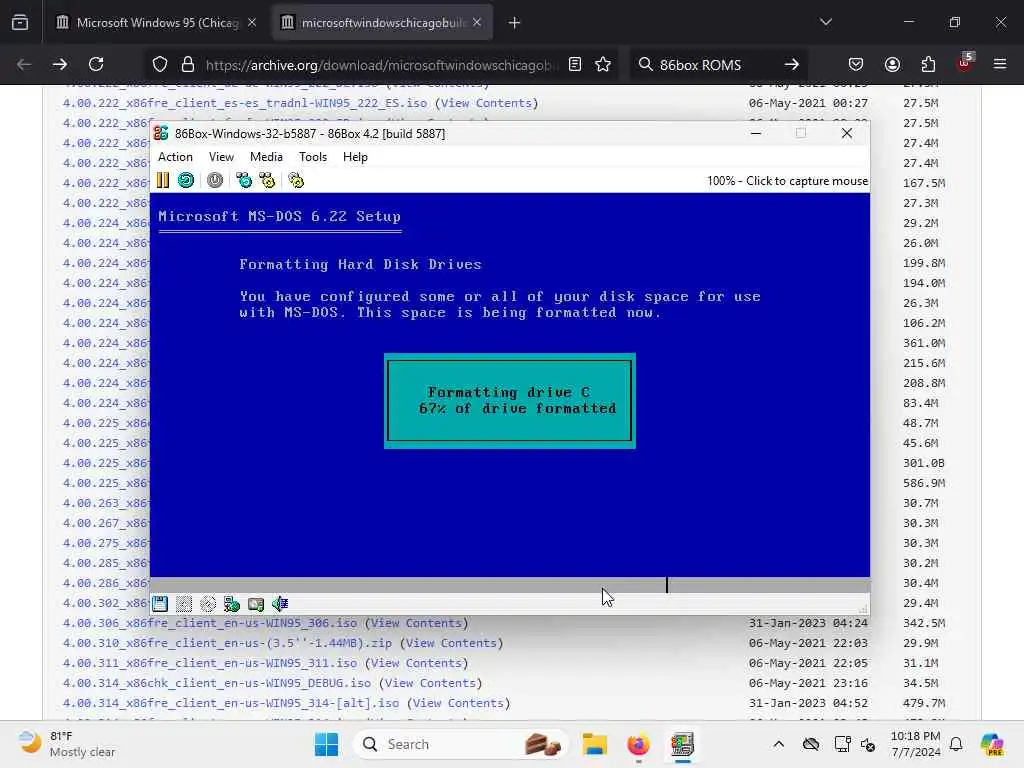Click the network status icon

pyautogui.click(x=232, y=604)
